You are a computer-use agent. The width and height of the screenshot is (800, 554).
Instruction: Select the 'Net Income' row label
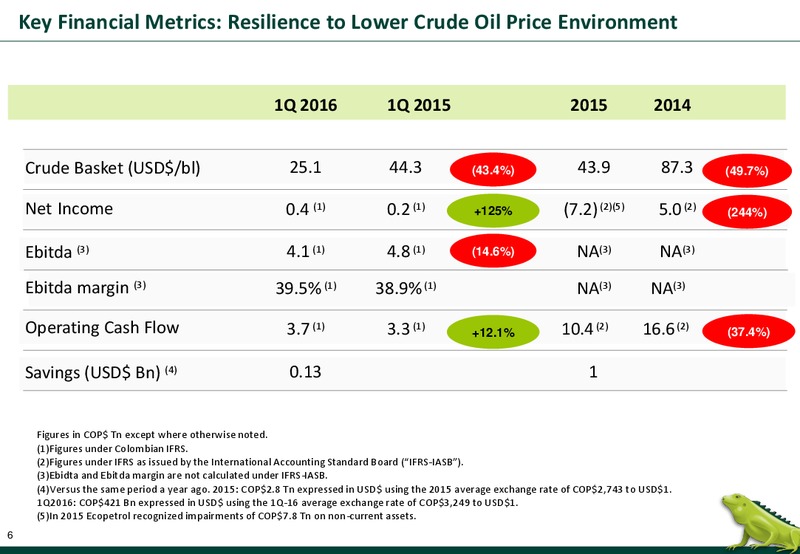69,209
